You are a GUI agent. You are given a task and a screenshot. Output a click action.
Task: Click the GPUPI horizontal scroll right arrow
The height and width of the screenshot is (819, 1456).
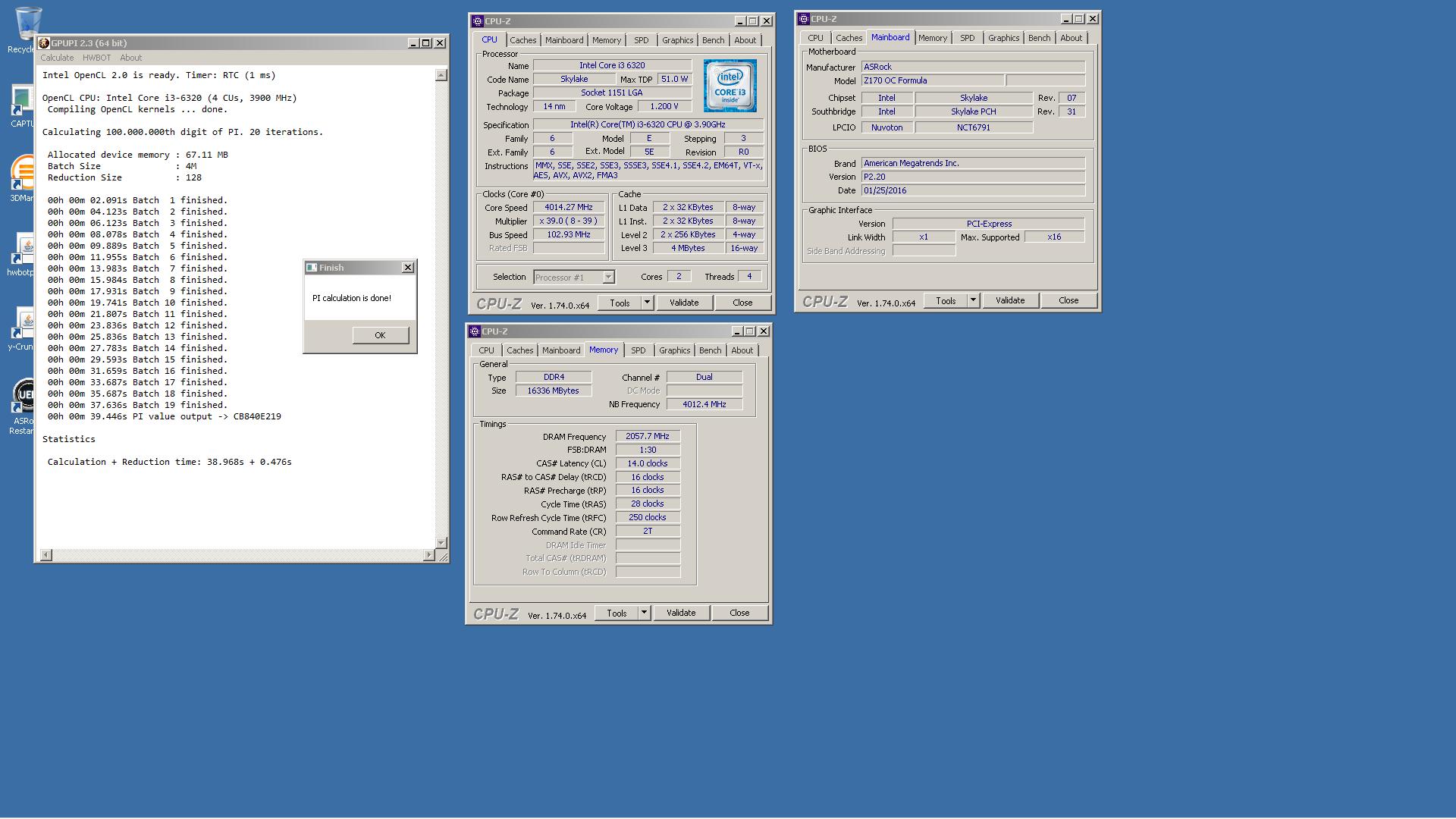(428, 555)
